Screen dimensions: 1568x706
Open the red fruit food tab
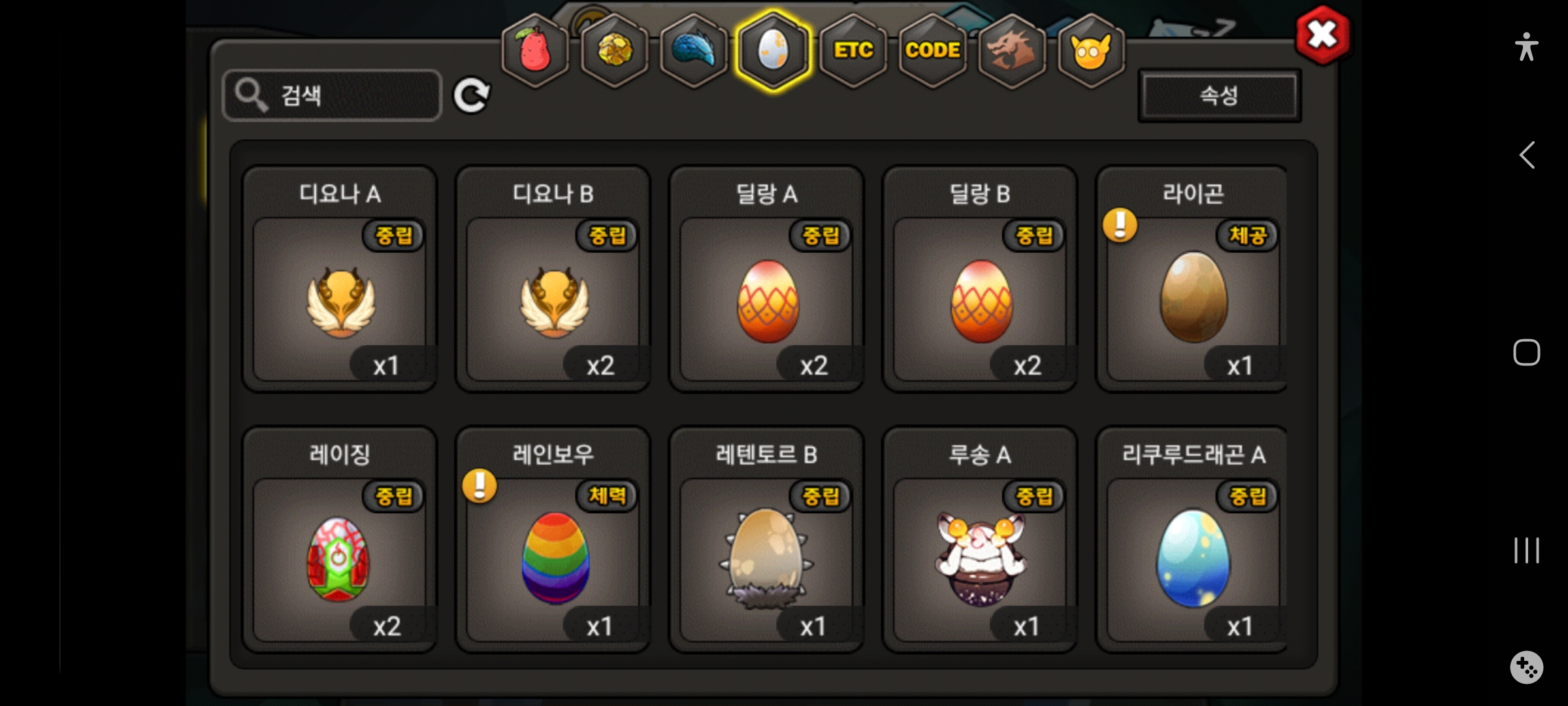(535, 50)
